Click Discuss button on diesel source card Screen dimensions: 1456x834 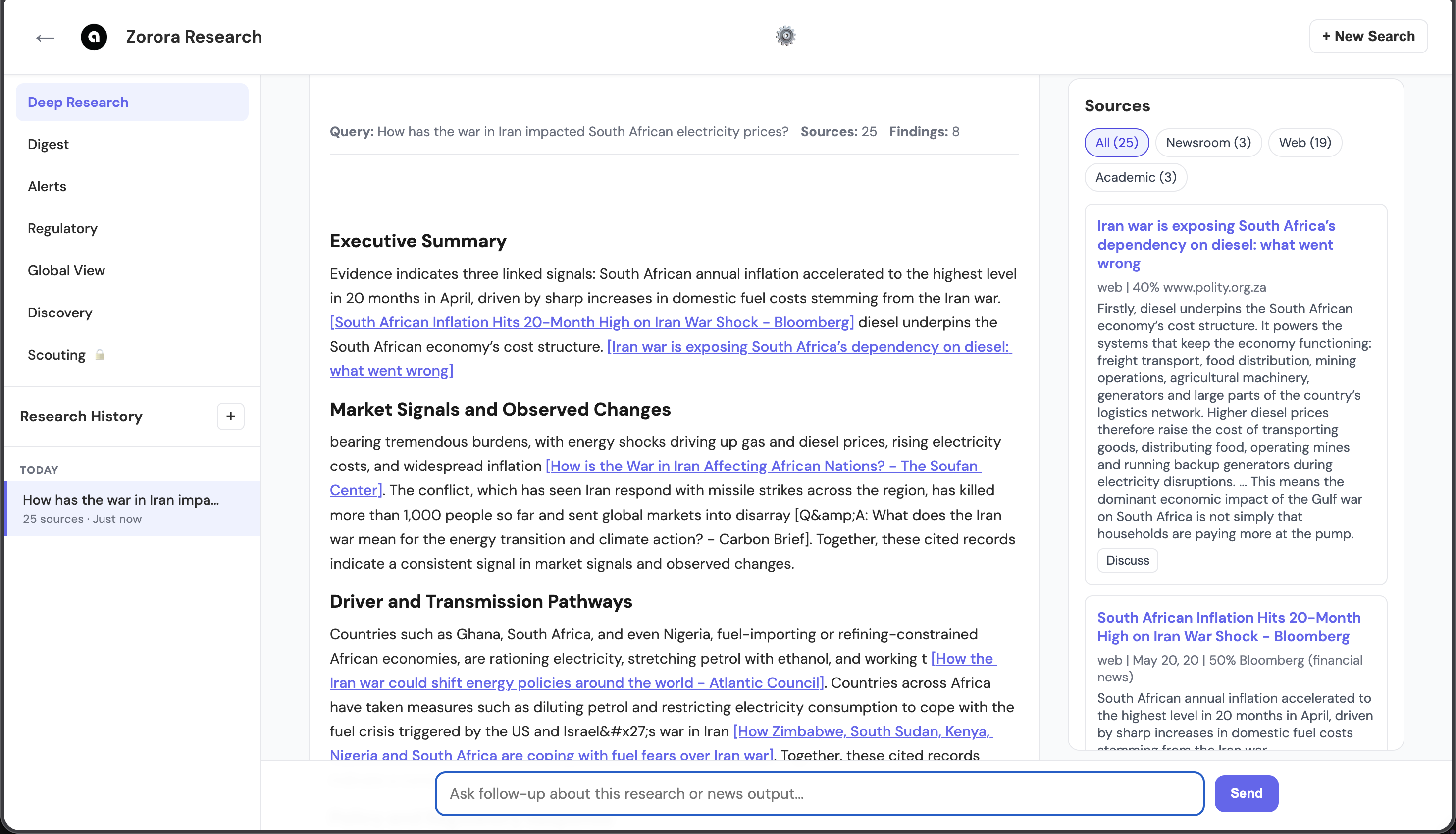1127,560
